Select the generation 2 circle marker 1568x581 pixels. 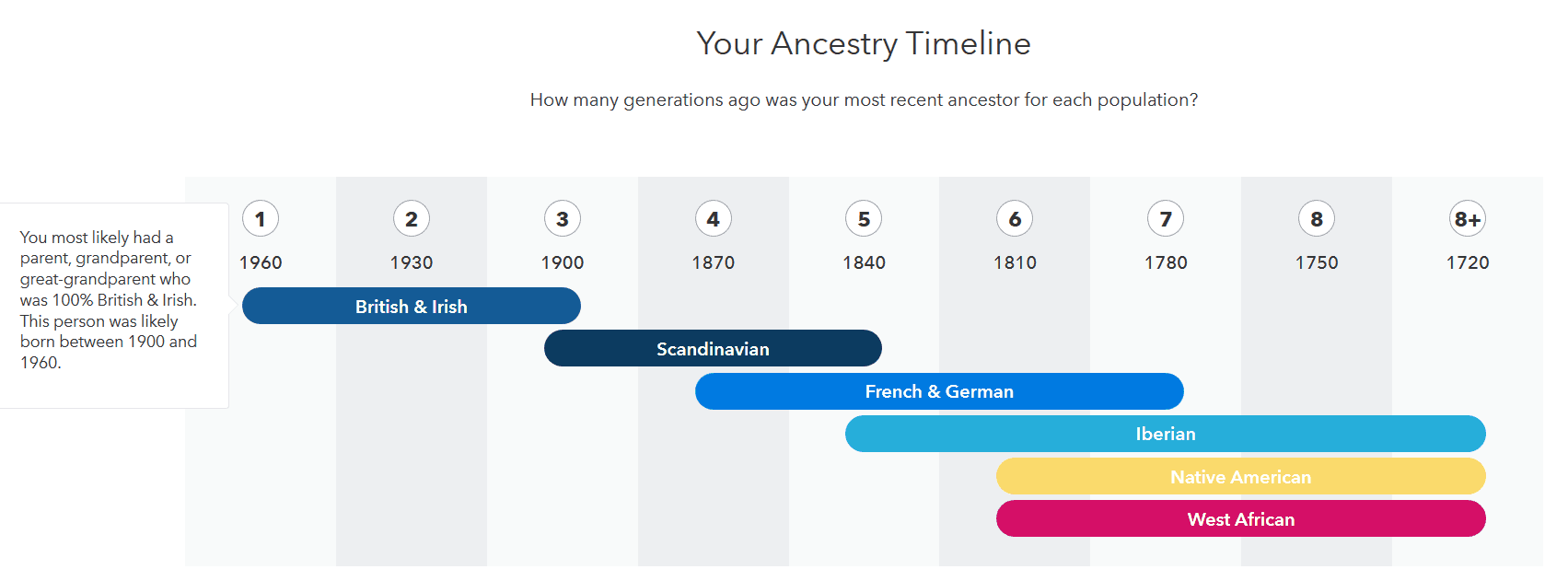pos(412,219)
